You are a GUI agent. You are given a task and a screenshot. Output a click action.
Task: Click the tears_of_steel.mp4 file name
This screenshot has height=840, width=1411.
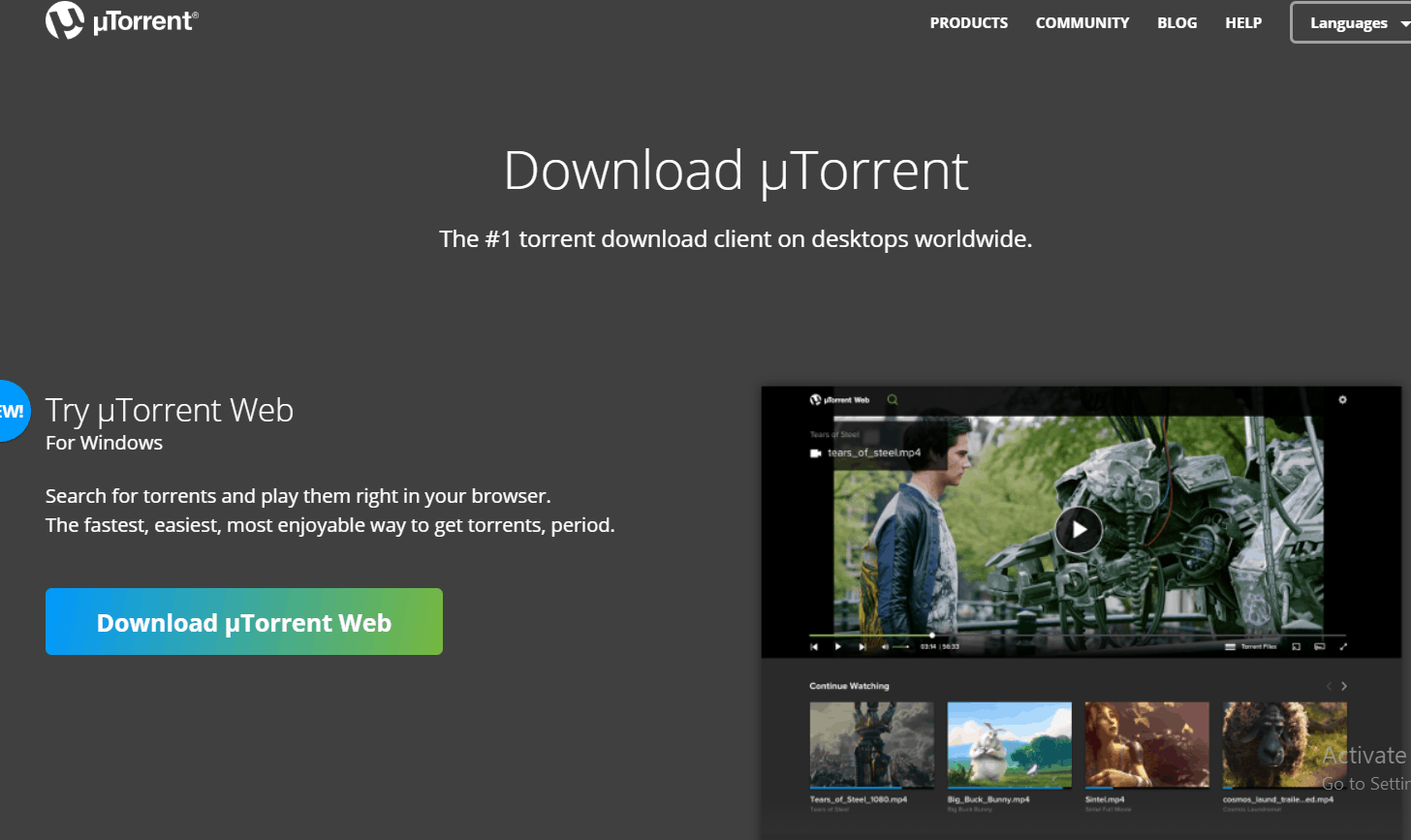874,452
